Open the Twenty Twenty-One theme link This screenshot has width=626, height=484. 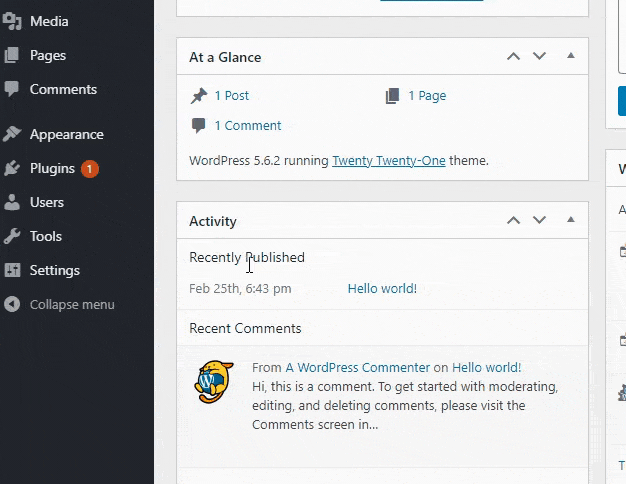[x=389, y=161]
